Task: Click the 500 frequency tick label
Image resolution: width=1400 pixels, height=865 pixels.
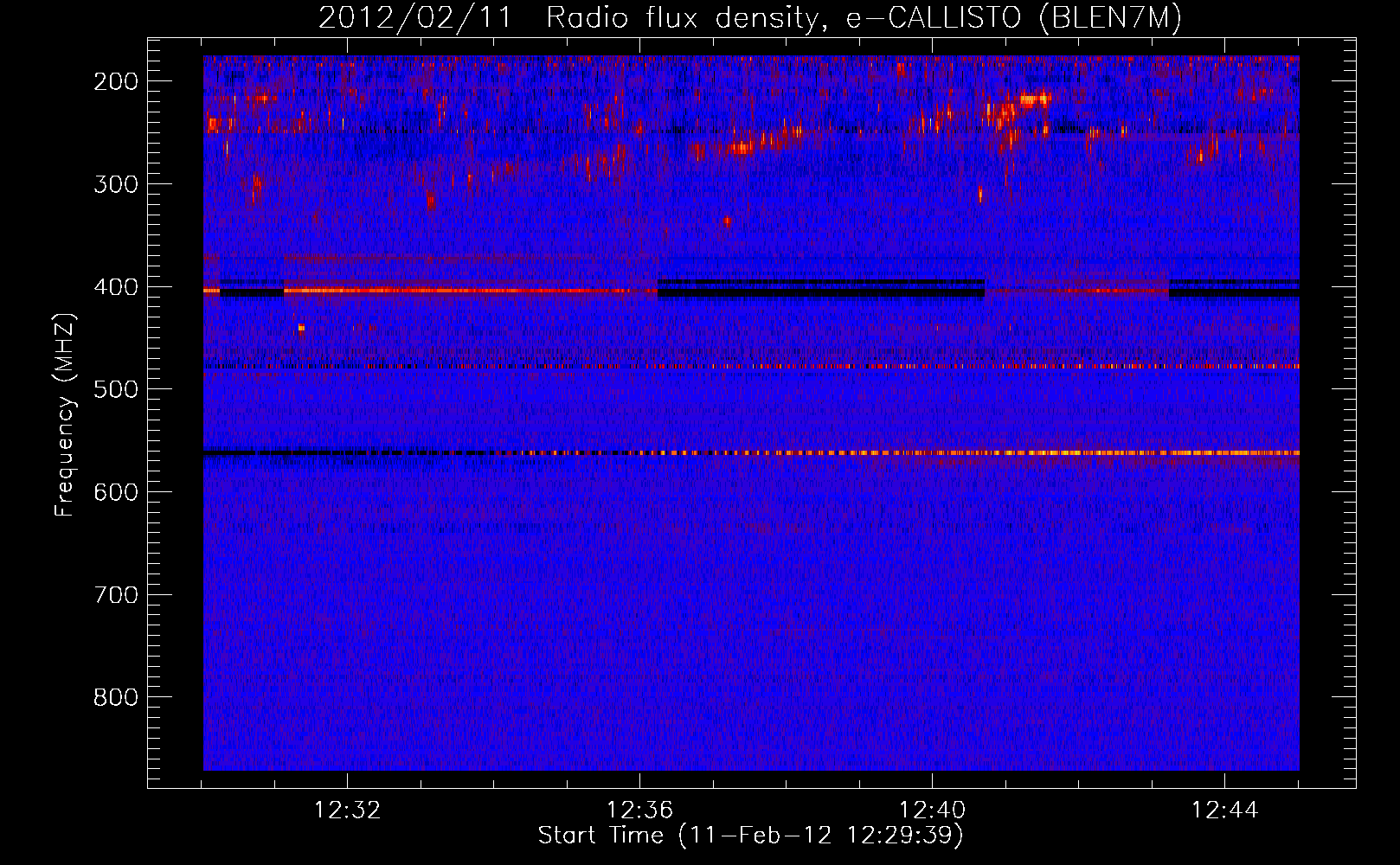Action: pos(116,389)
